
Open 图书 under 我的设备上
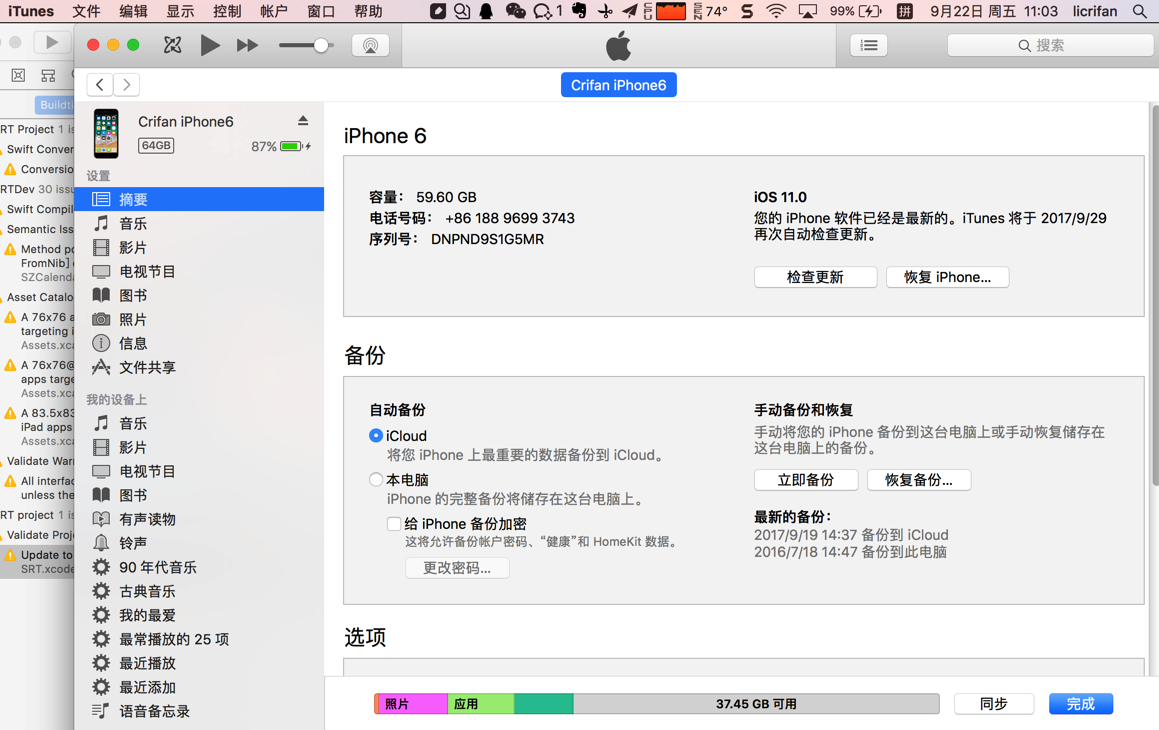tap(199, 495)
